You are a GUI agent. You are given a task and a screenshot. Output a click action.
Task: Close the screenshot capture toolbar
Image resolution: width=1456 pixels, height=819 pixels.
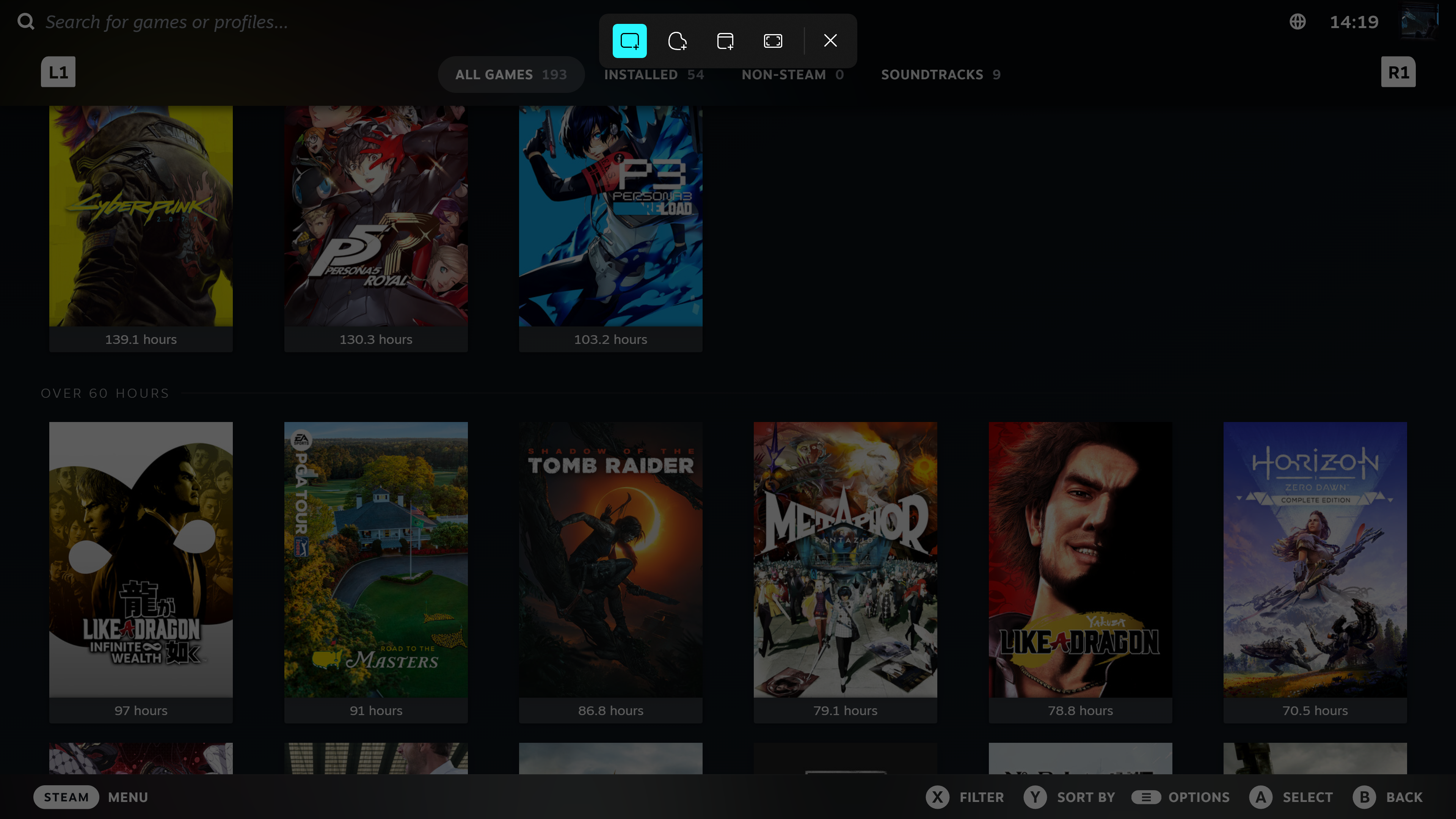pyautogui.click(x=830, y=41)
